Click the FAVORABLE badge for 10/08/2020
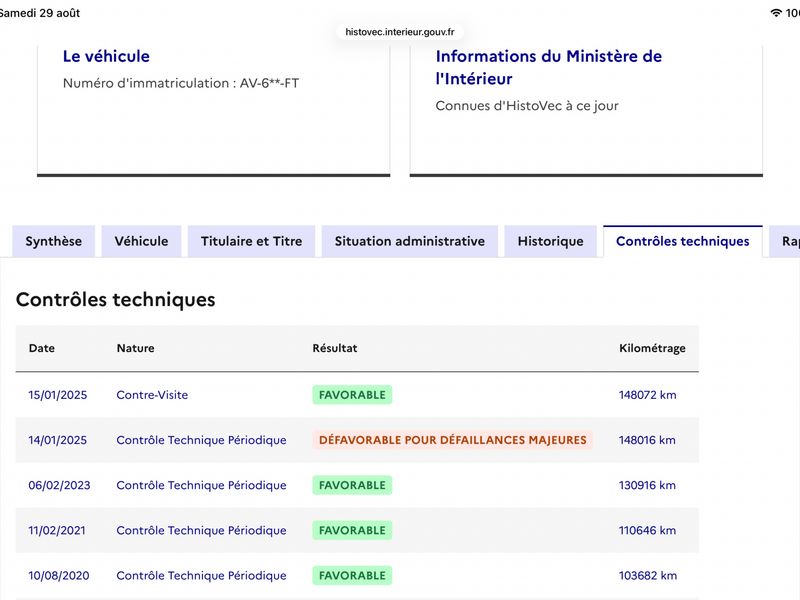Screen dimensions: 800x600 pos(352,576)
